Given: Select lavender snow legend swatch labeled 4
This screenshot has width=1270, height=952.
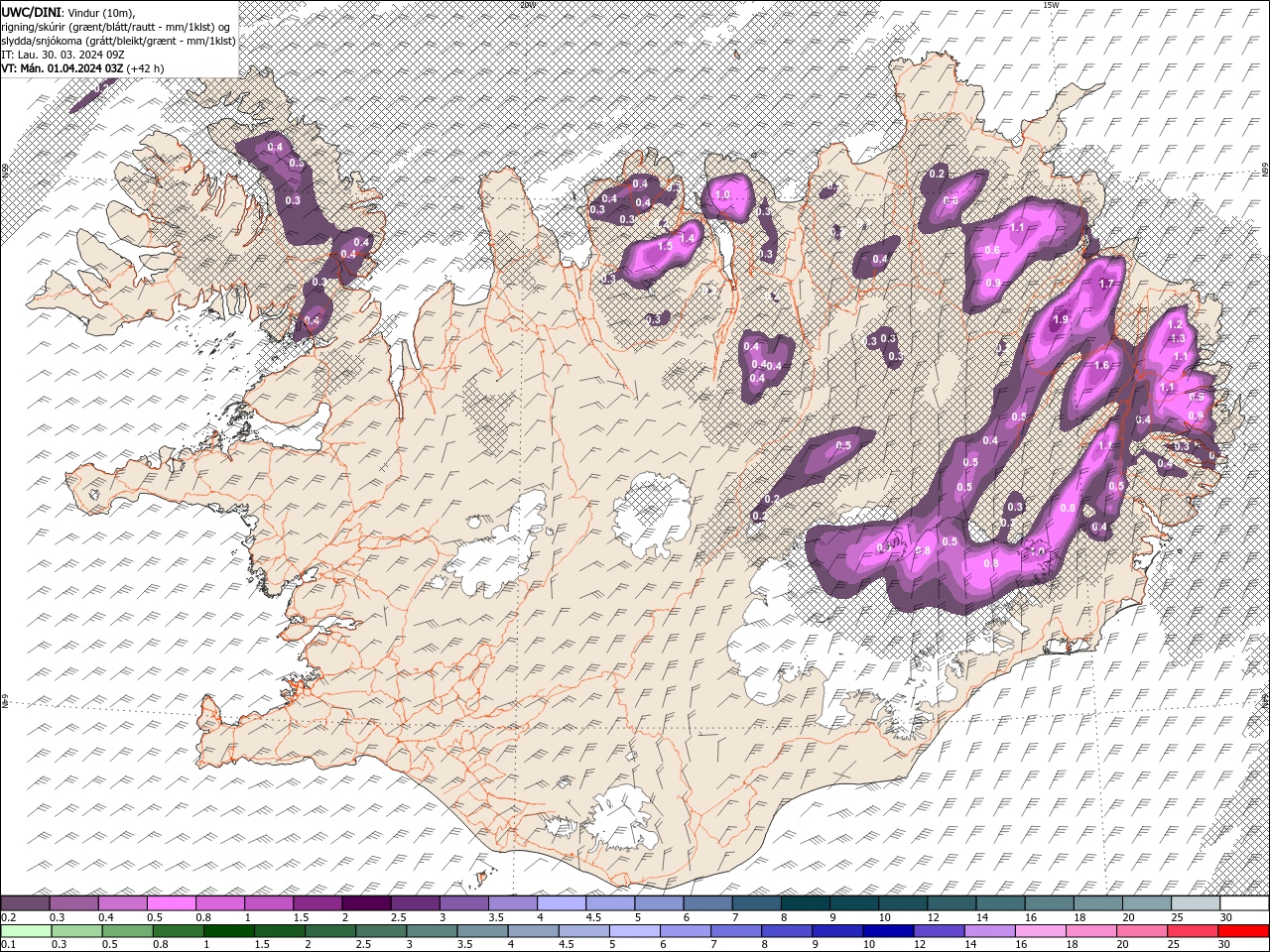Looking at the screenshot, I should 561,903.
